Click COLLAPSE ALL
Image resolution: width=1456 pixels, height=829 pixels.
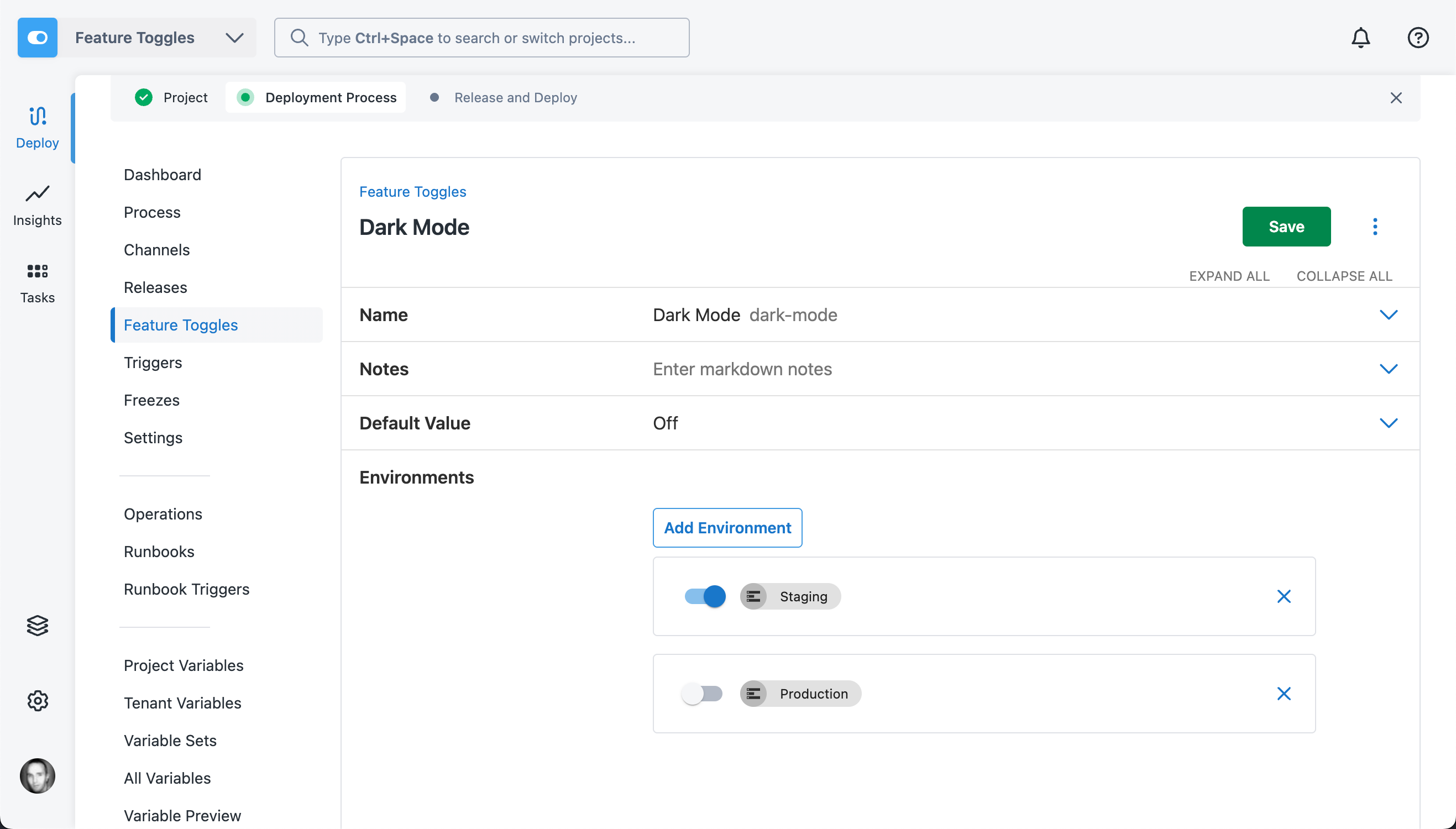[1344, 276]
